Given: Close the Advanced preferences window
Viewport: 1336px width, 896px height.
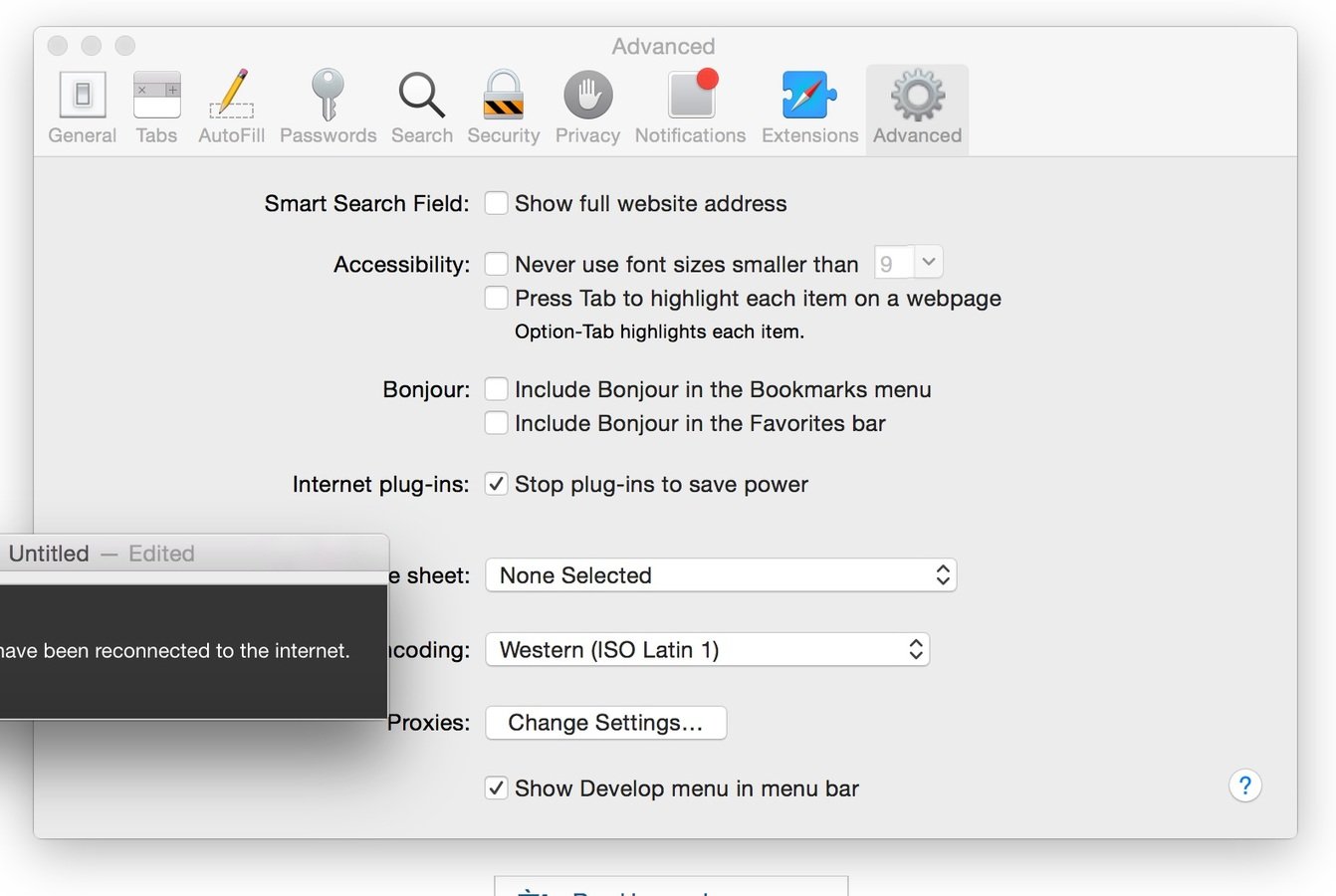Looking at the screenshot, I should (x=58, y=46).
